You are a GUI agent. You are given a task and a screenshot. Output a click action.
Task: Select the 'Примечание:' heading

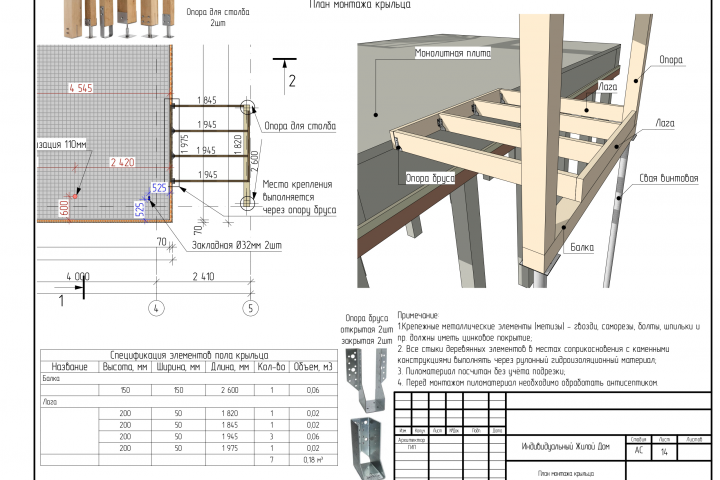pos(418,315)
